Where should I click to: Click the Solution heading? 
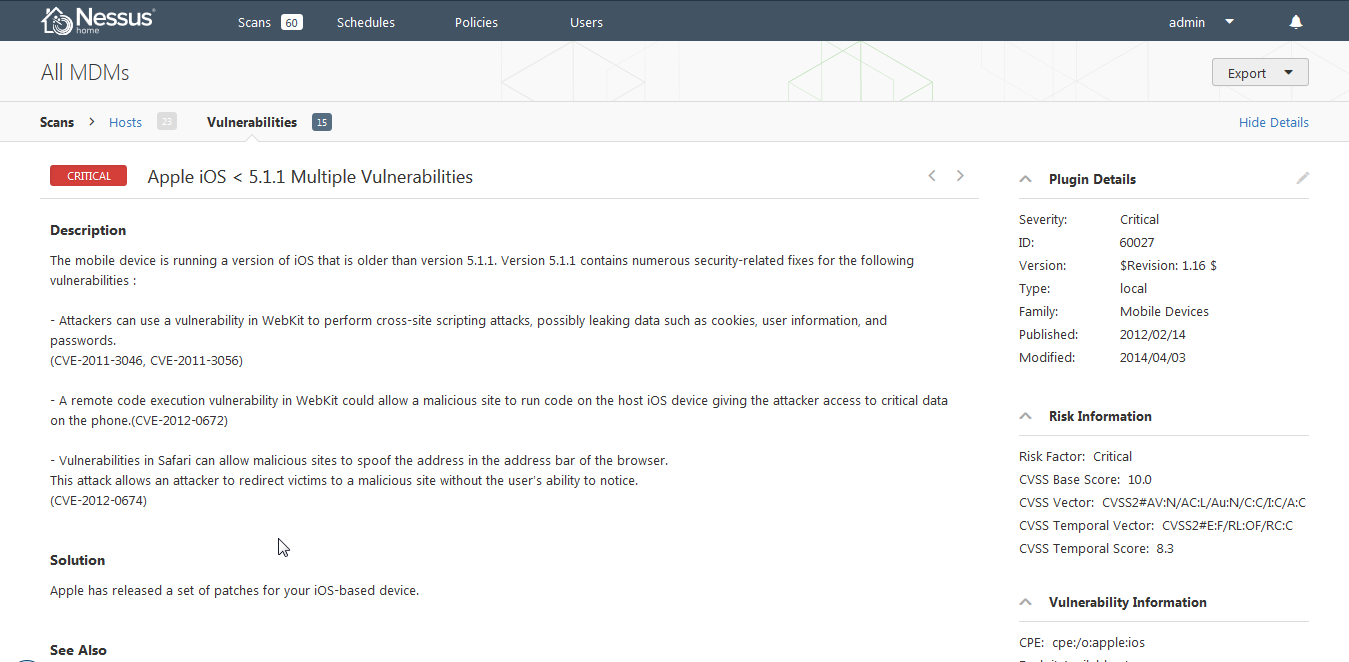point(77,560)
